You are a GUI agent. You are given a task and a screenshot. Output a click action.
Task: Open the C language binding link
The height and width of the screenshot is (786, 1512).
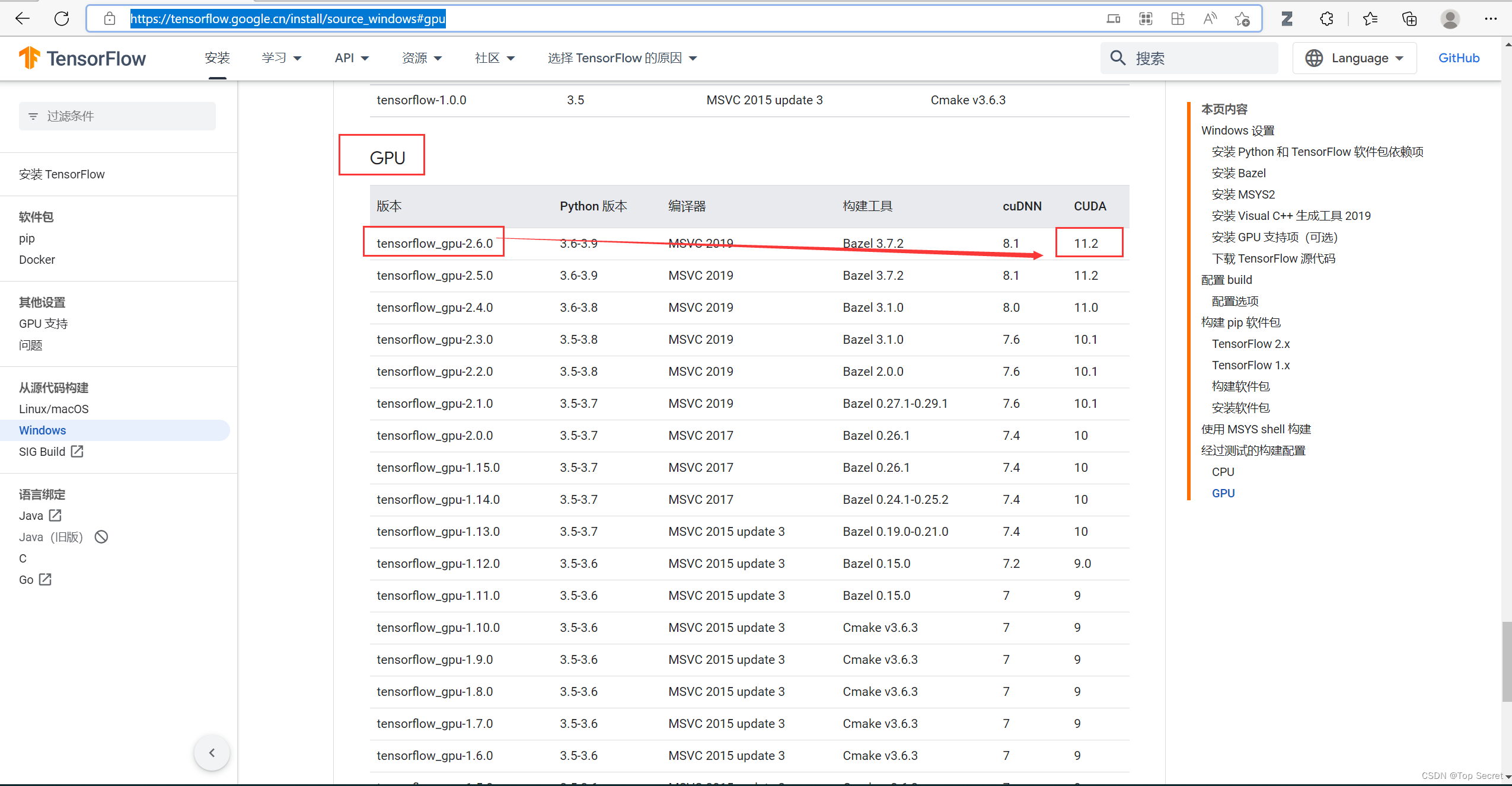23,558
